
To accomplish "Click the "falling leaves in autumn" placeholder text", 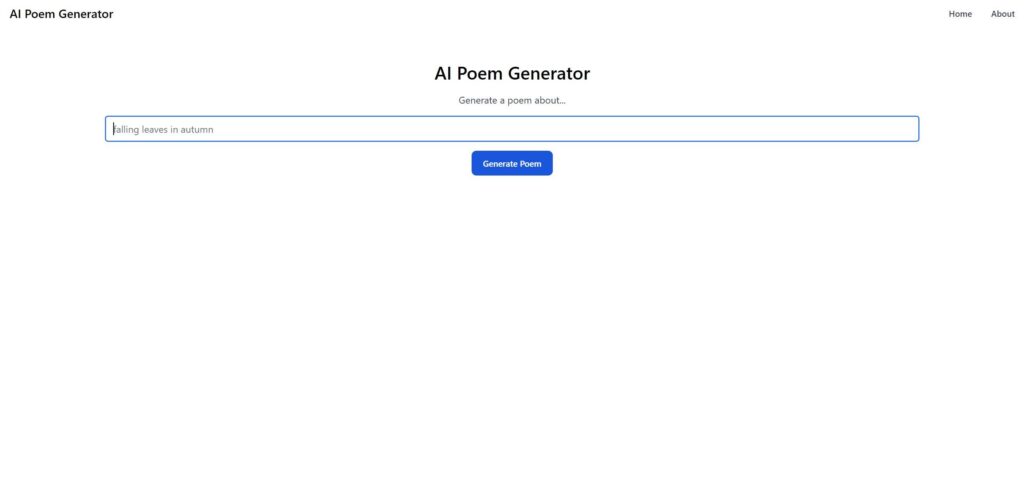I will (163, 129).
